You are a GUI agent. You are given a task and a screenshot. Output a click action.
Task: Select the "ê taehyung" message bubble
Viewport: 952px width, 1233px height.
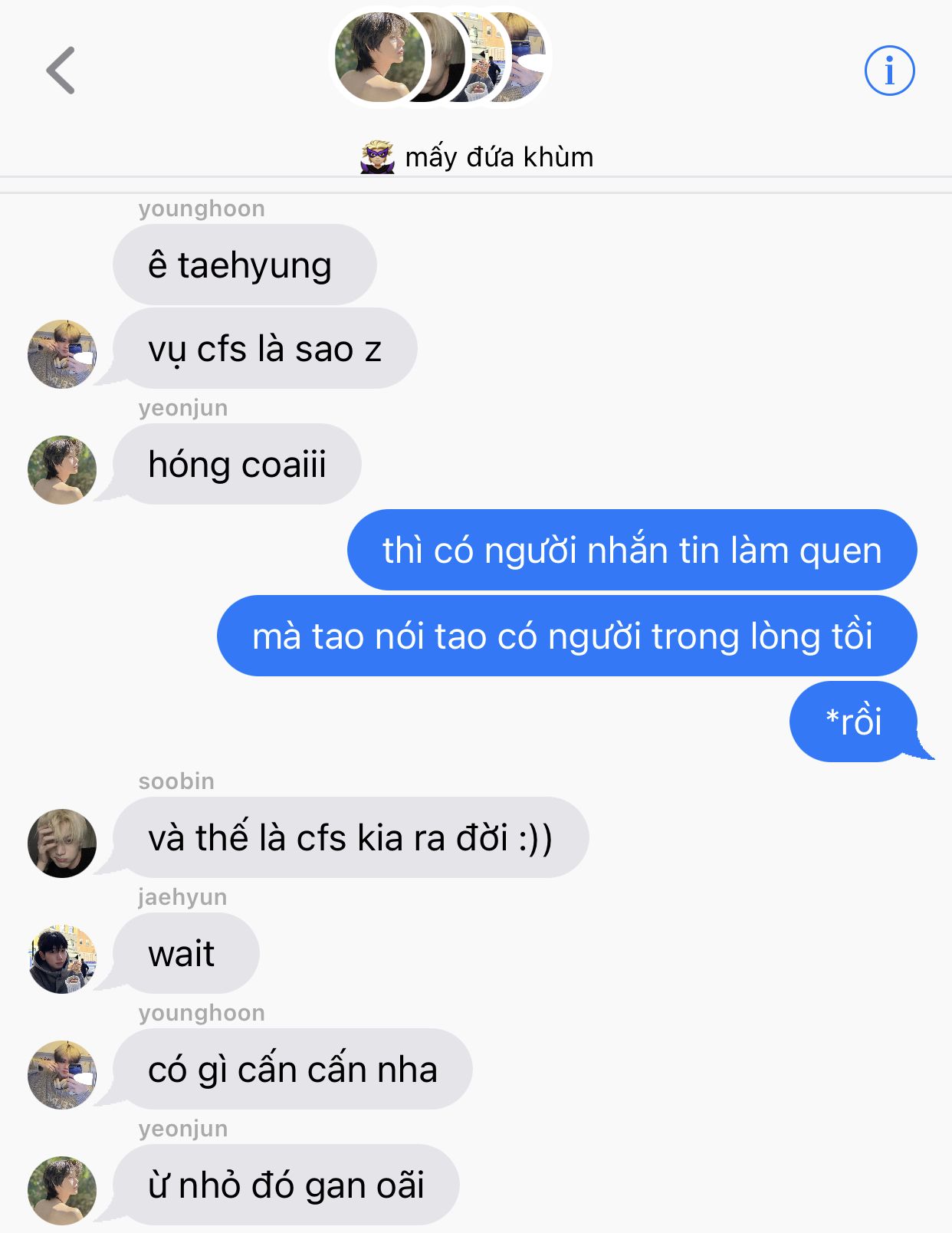click(245, 265)
